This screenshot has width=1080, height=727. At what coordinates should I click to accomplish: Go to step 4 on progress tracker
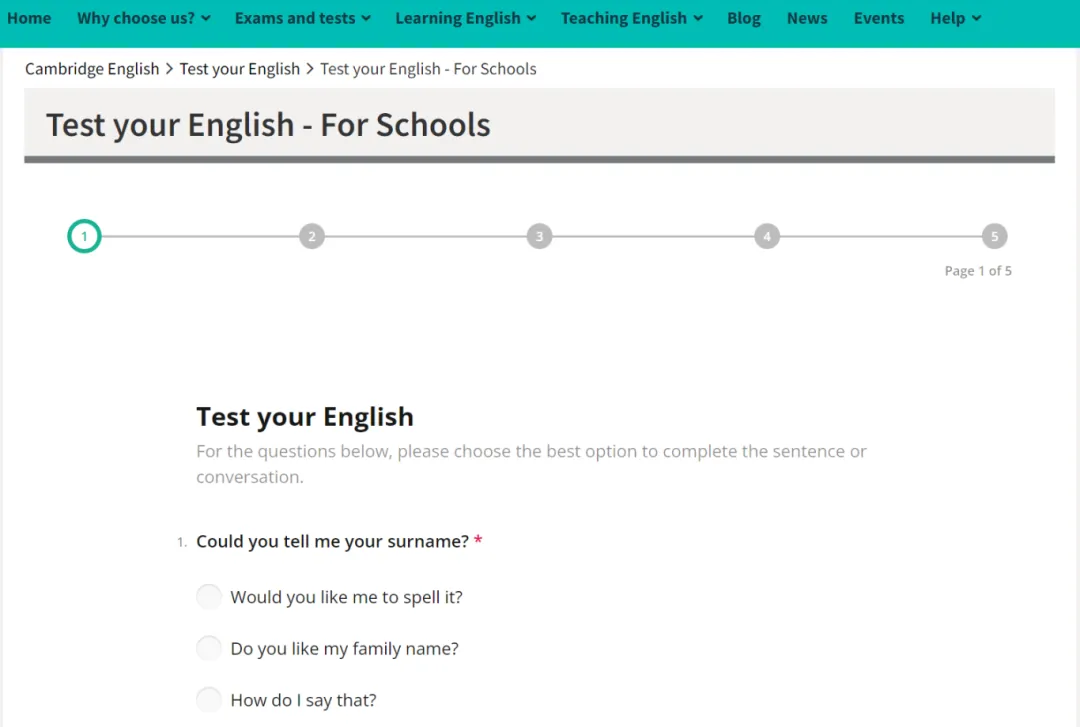767,237
